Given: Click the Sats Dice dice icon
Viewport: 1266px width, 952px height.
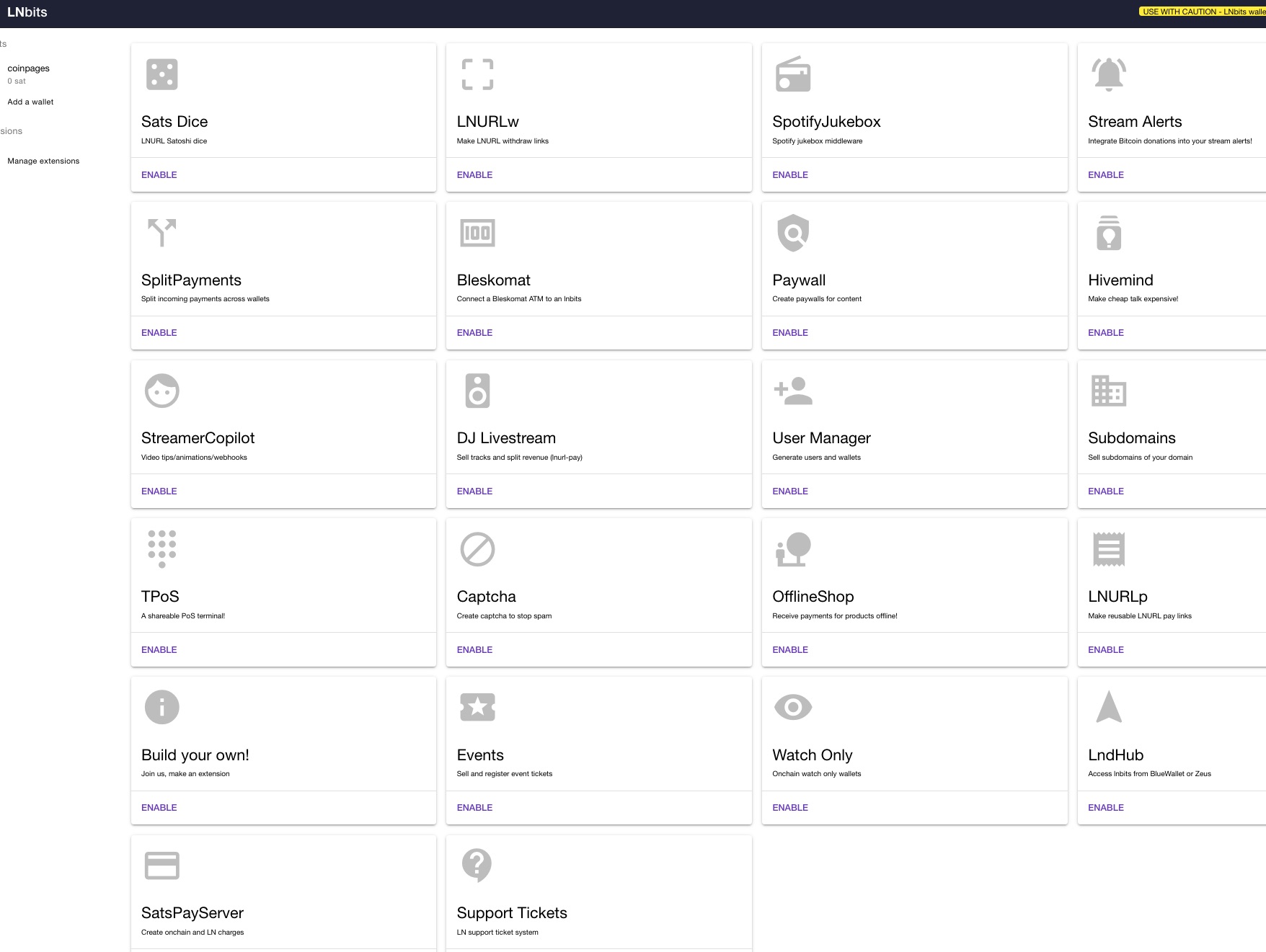Looking at the screenshot, I should [x=161, y=74].
